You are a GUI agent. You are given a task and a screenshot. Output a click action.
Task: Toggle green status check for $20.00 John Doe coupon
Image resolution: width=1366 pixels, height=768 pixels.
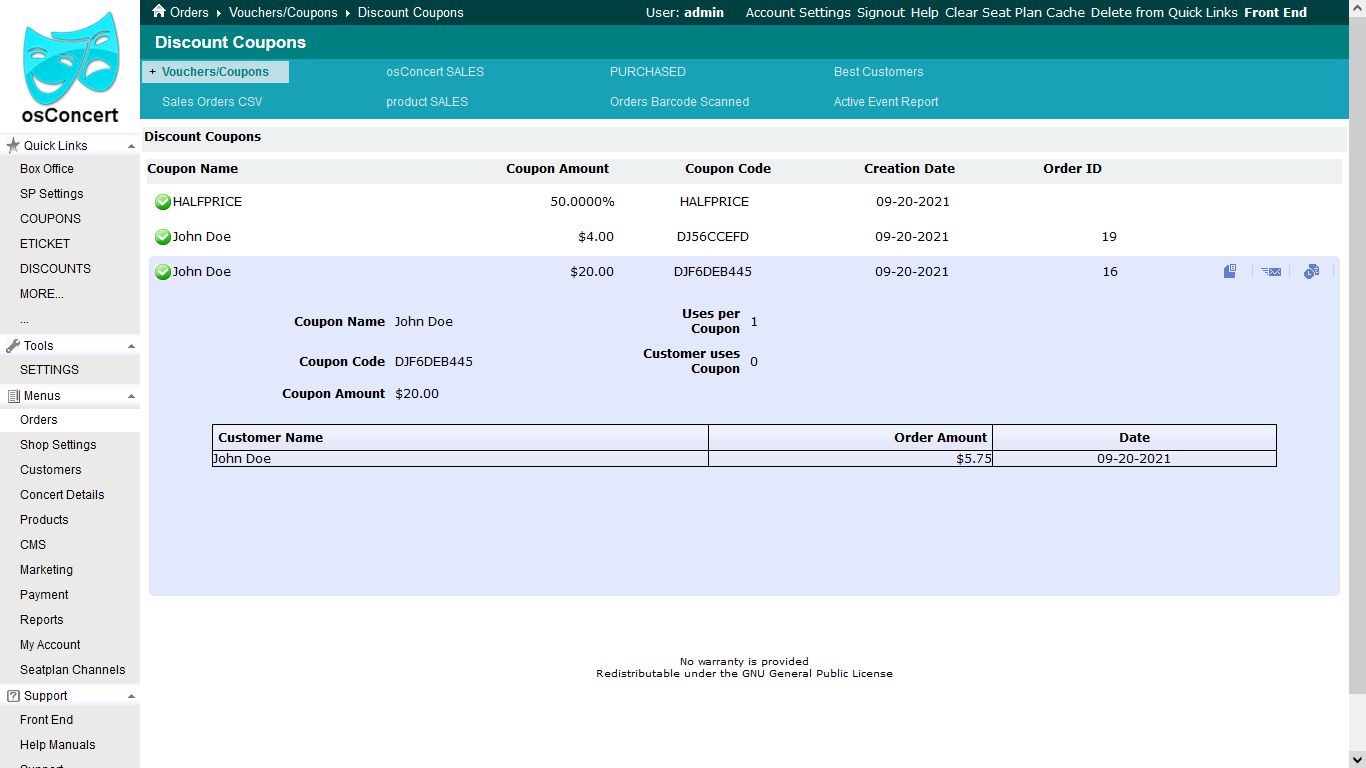click(163, 272)
